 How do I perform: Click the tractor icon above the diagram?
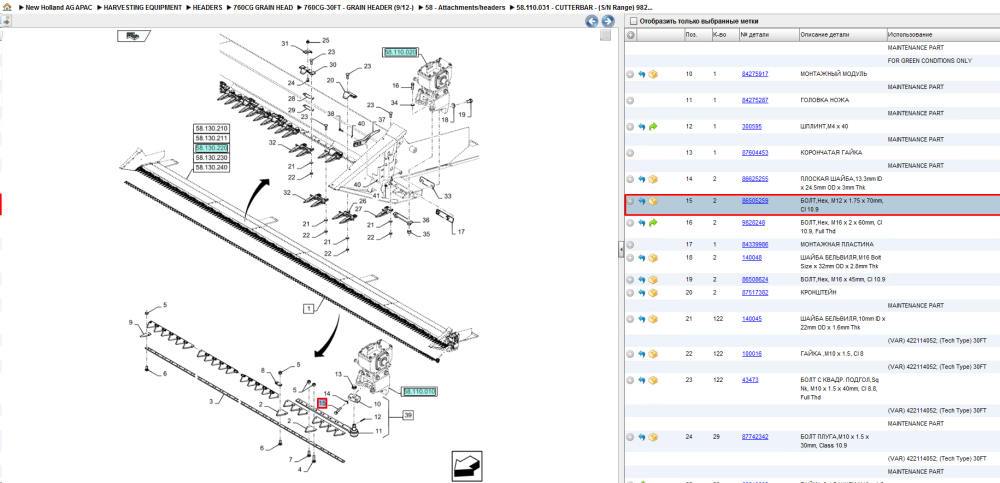pos(133,36)
